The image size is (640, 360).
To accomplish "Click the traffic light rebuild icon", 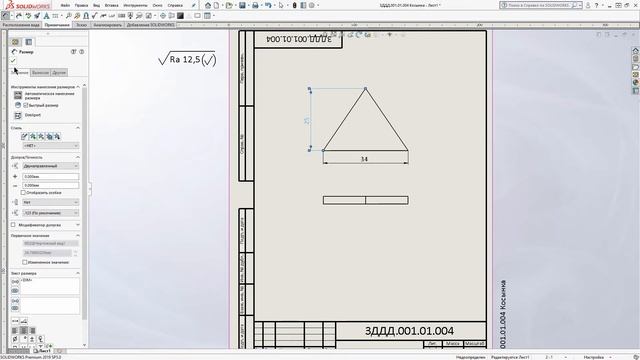I will coord(294,5).
